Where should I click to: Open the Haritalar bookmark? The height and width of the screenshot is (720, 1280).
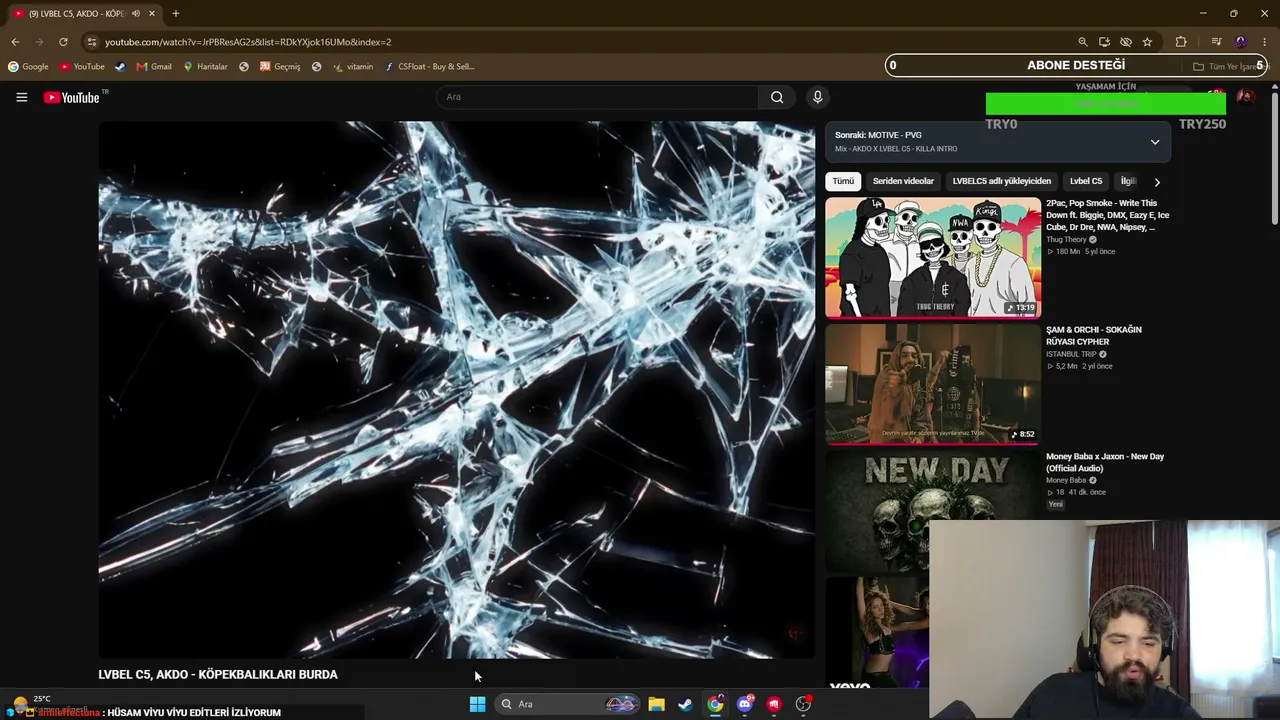pos(205,67)
